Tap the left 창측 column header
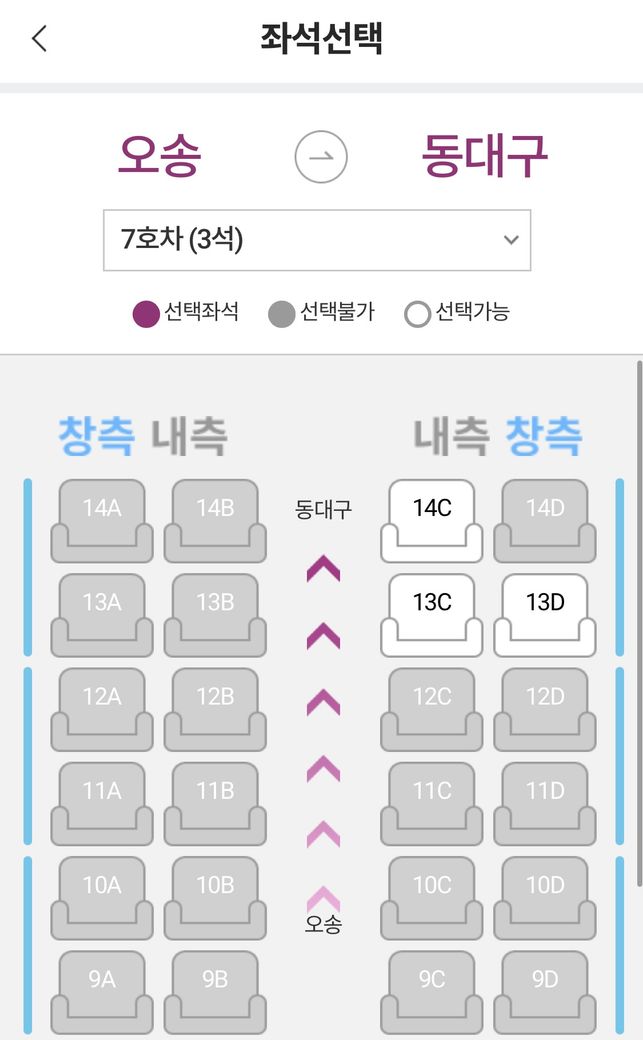The image size is (643, 1040). tap(95, 435)
